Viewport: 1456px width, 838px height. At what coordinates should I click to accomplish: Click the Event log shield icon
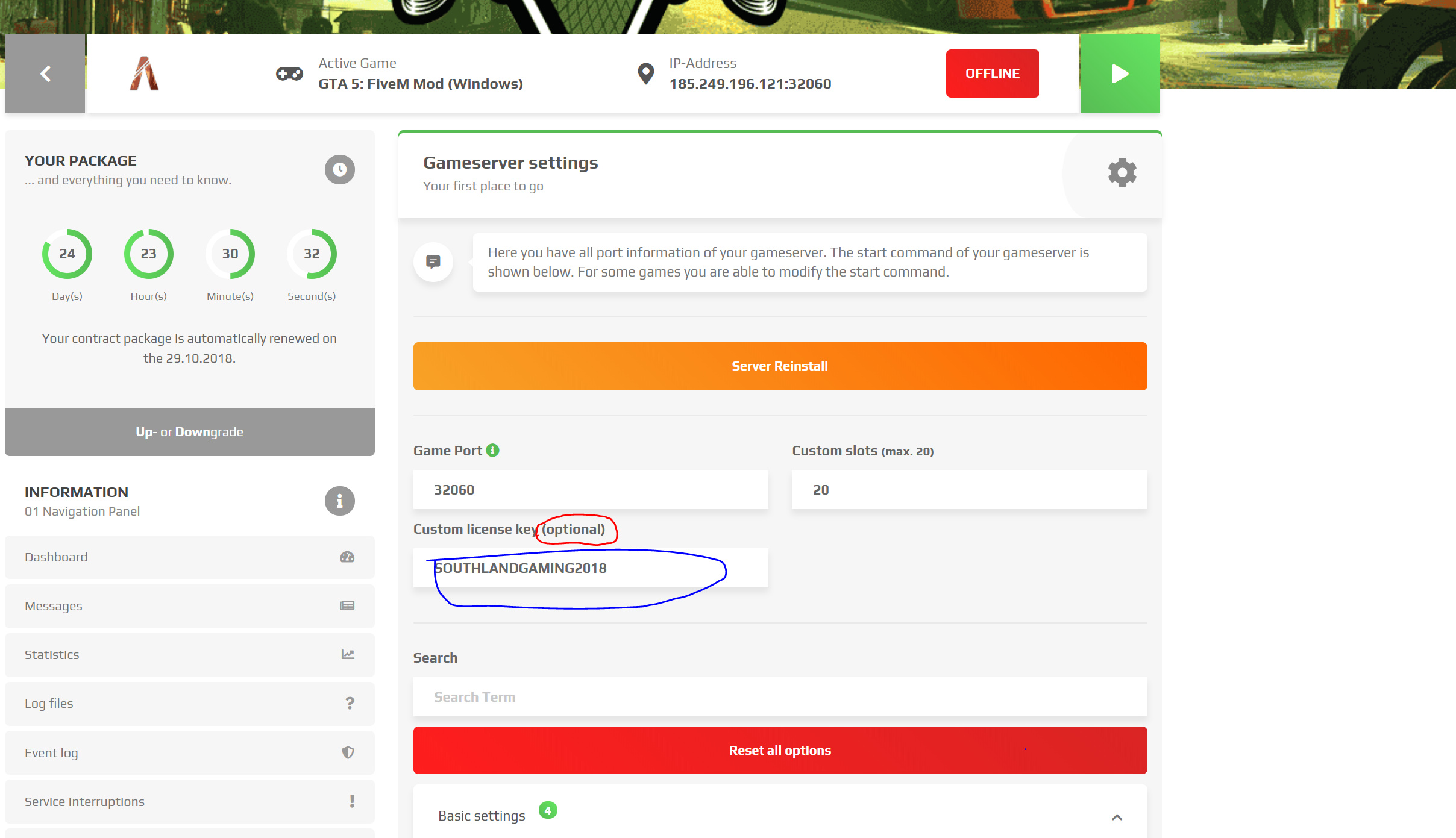pyautogui.click(x=348, y=752)
